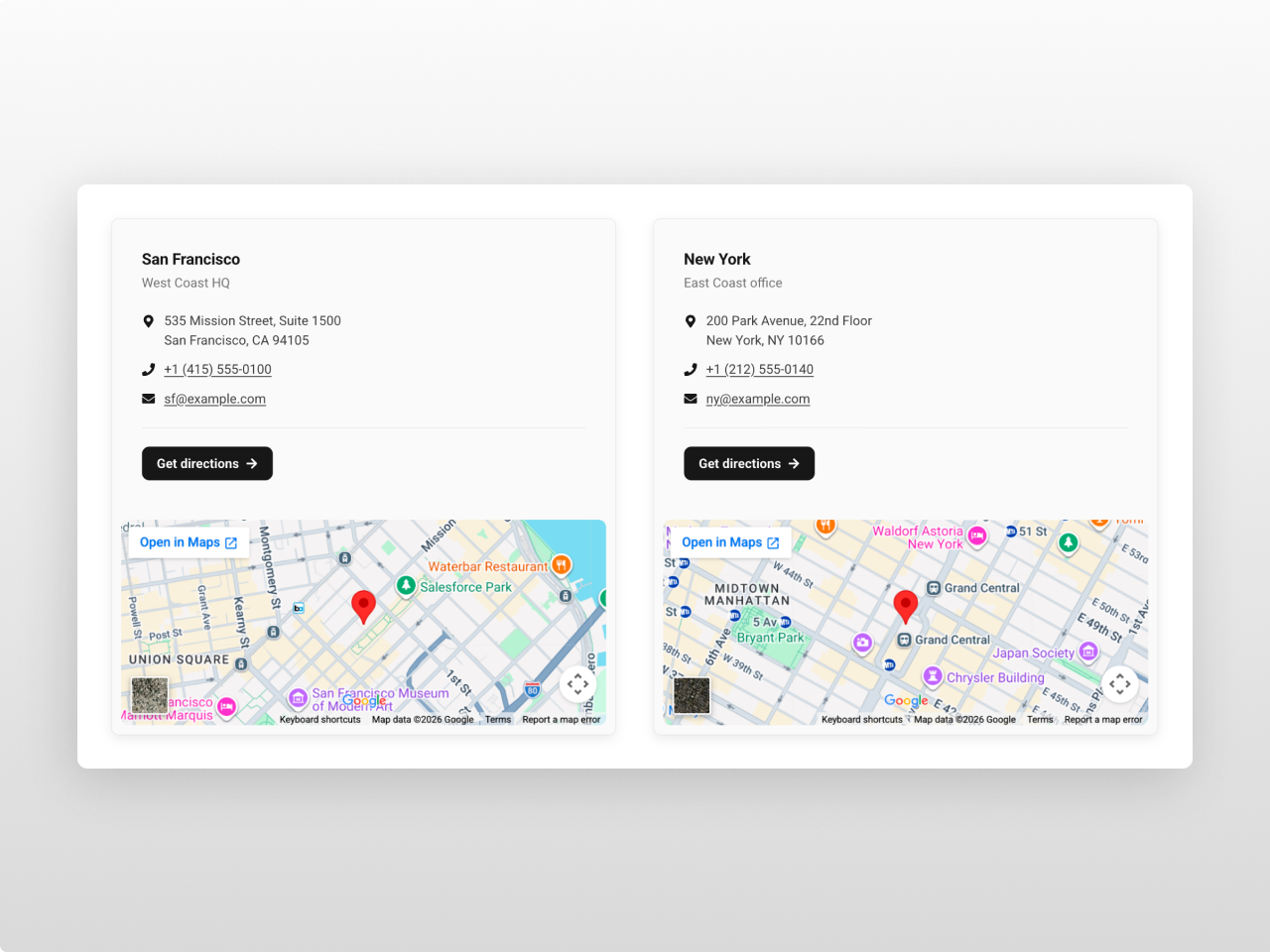This screenshot has width=1270, height=952.
Task: Click the Marriott Marquis hotel marker
Action: 226,707
